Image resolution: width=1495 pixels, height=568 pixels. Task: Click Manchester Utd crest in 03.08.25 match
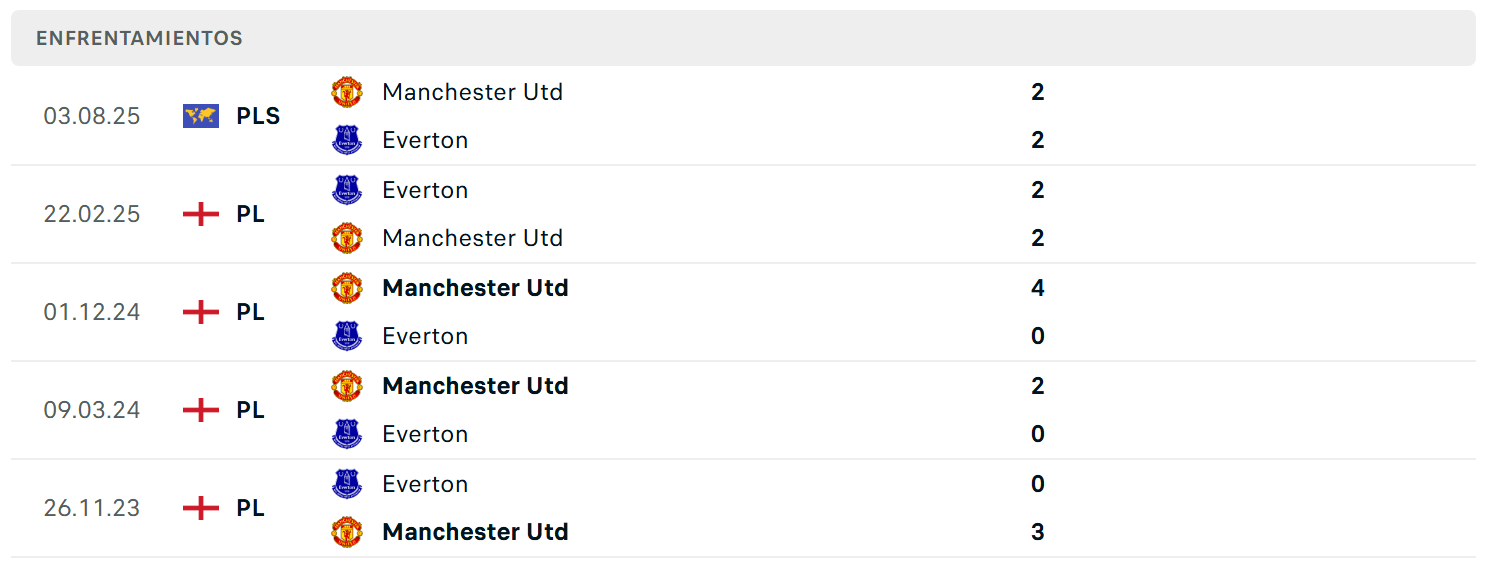click(347, 92)
